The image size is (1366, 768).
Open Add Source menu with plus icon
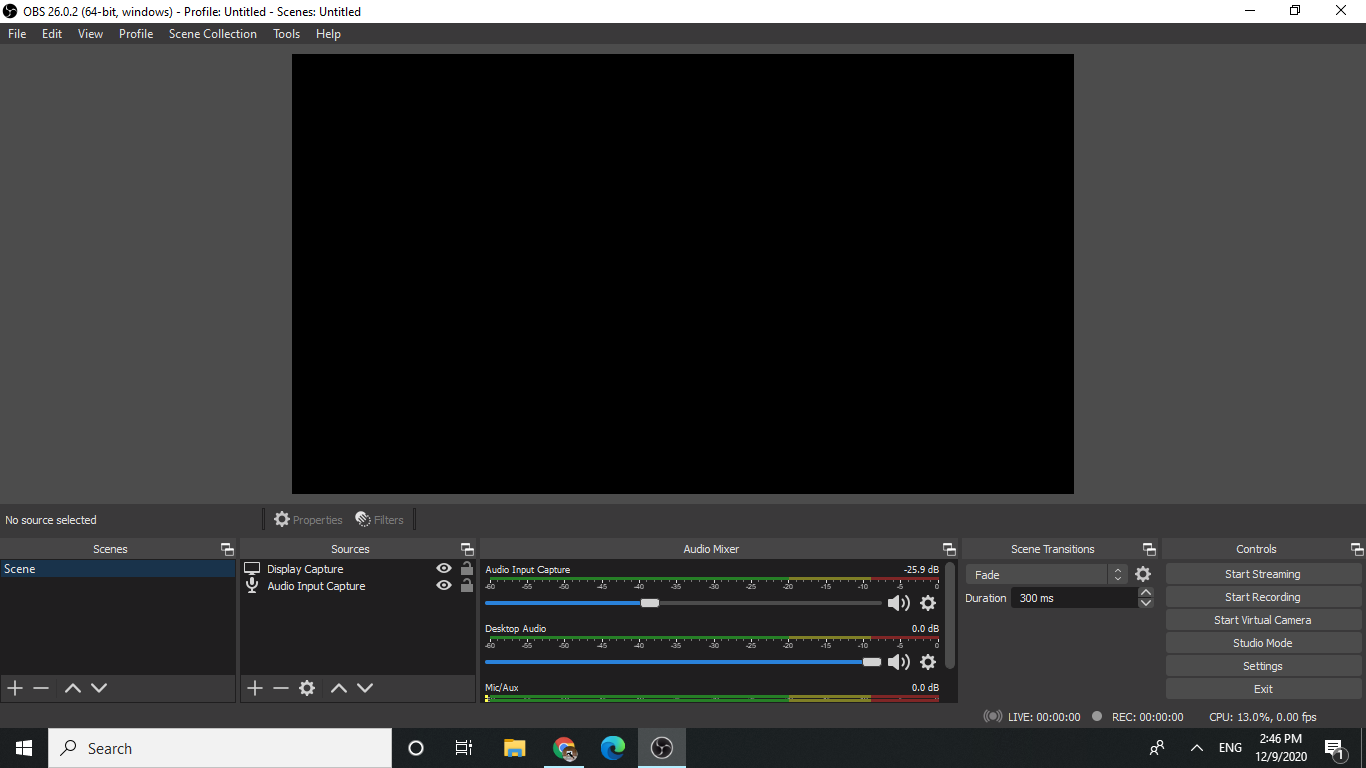[254, 688]
